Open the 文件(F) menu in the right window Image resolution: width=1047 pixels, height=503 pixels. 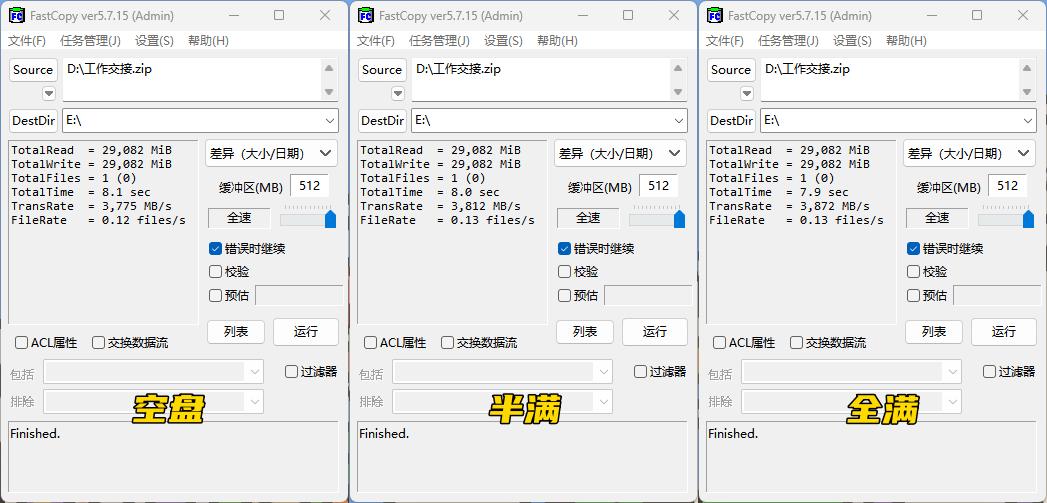pos(724,41)
